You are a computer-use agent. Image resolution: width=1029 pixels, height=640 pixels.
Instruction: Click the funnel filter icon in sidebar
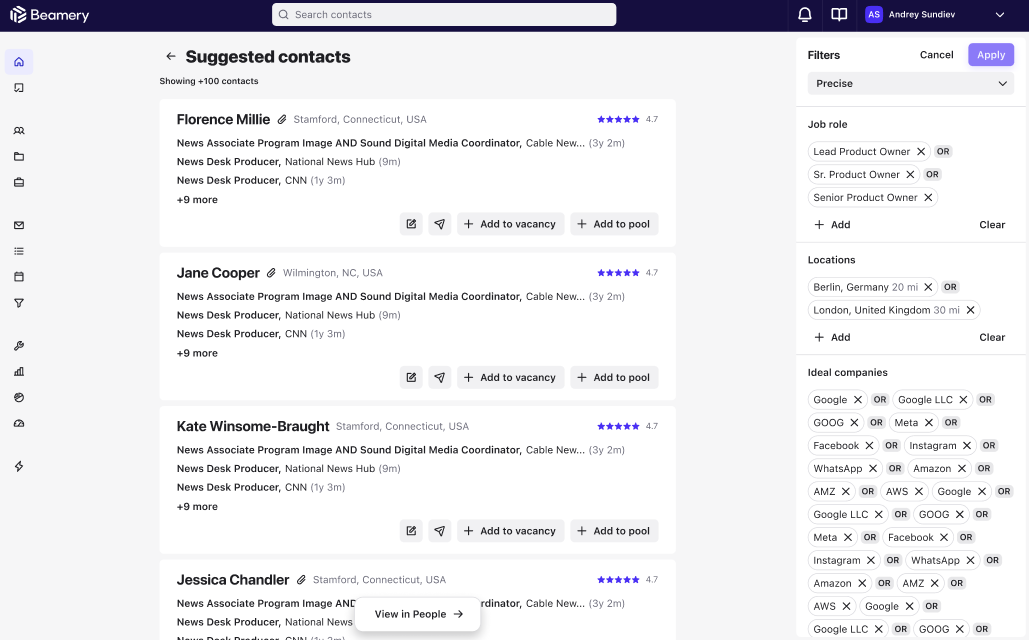click(19, 303)
